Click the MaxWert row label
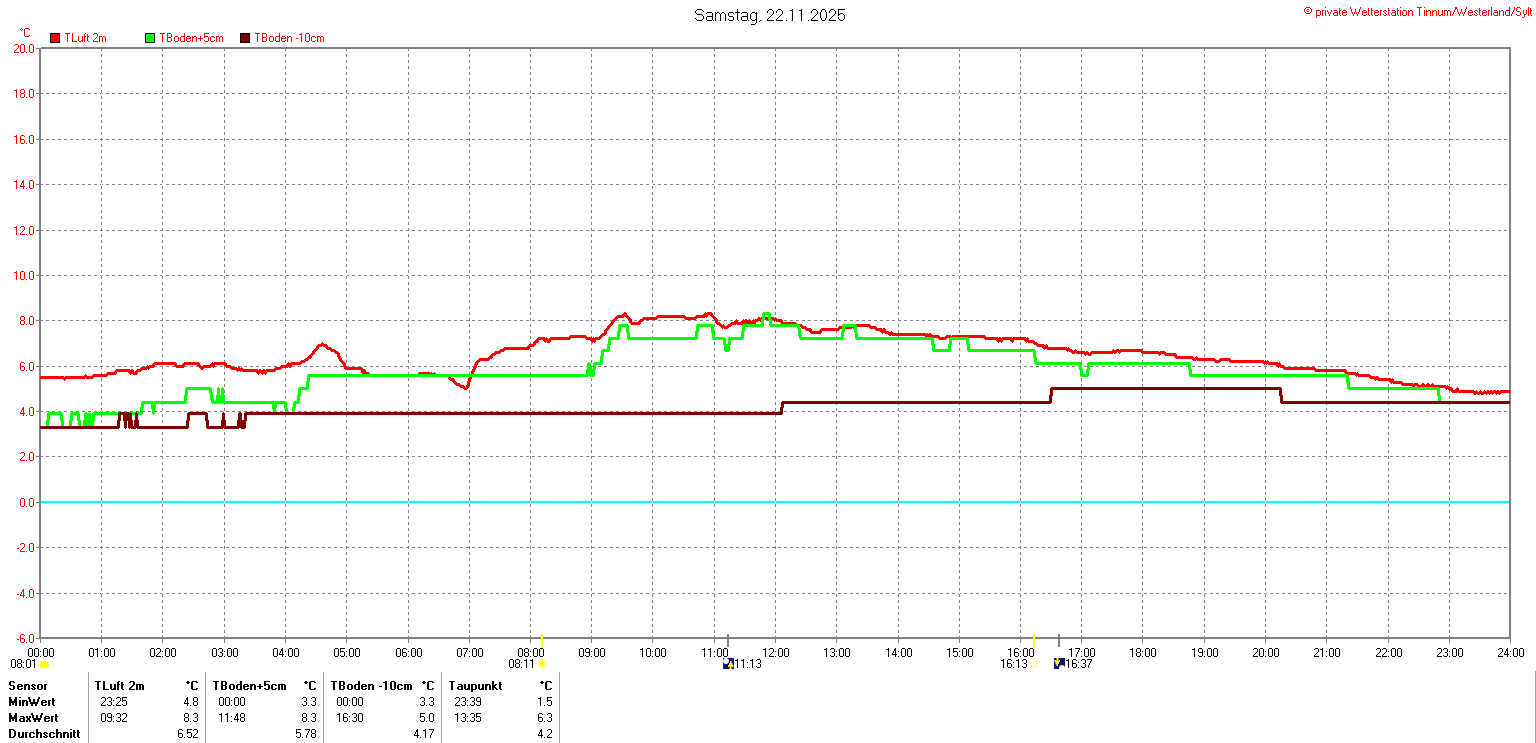1536x743 pixels. tap(33, 718)
